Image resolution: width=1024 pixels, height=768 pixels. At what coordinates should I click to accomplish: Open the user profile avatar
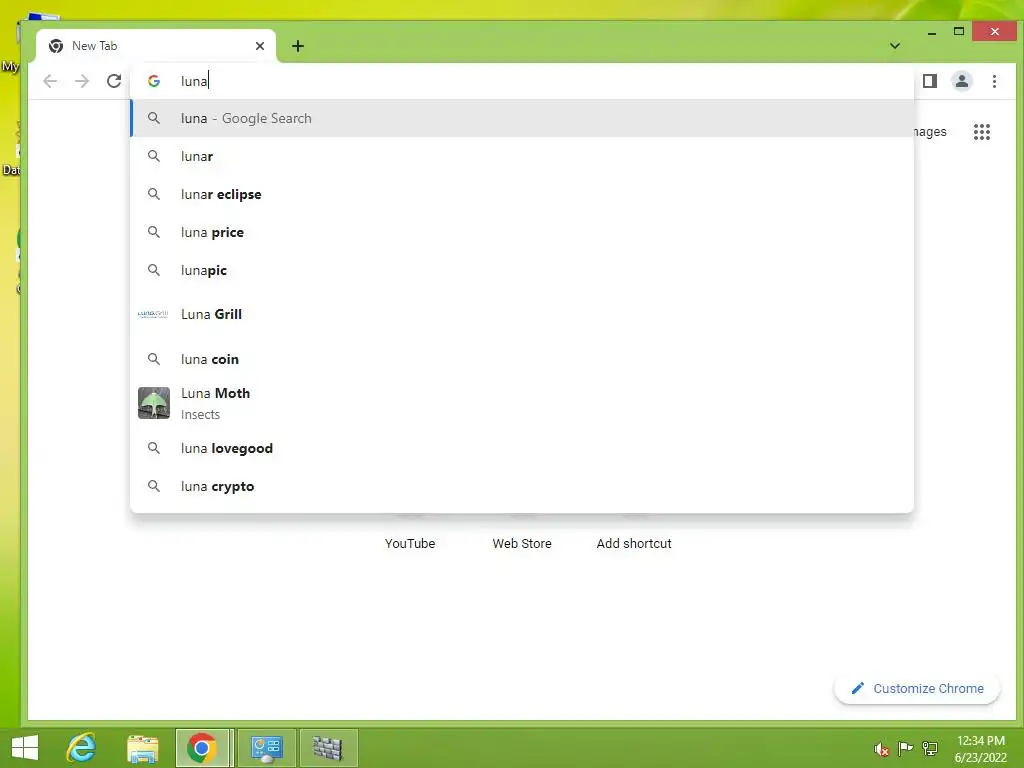(962, 81)
